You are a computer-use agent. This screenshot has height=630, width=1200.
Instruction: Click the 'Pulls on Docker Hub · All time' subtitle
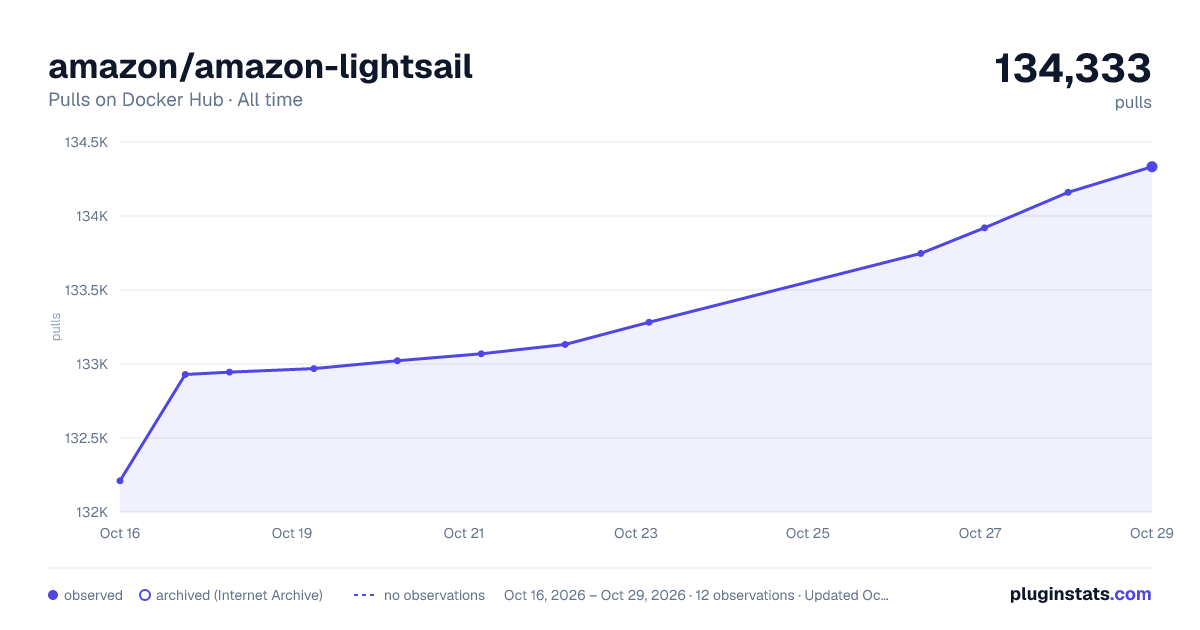pos(175,100)
